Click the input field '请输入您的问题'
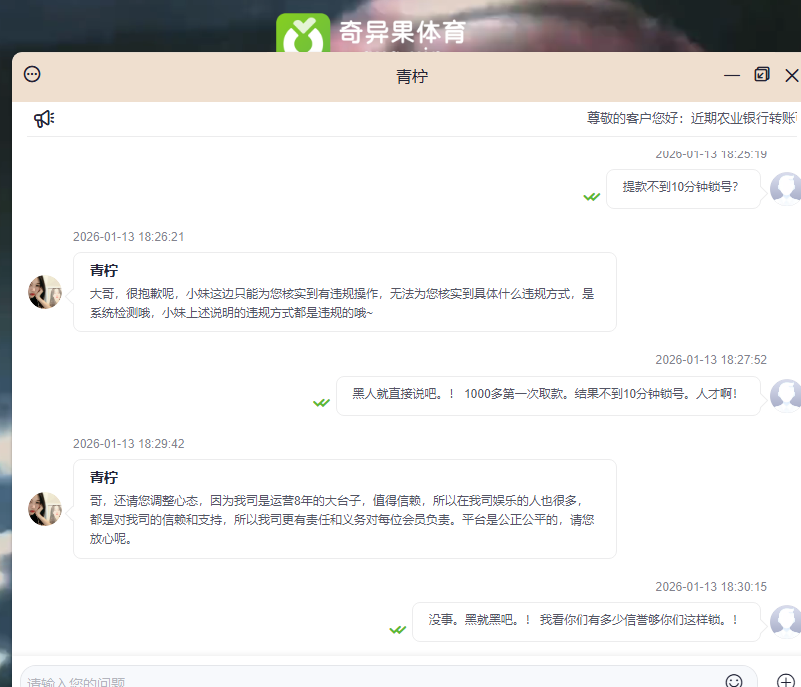801x687 pixels. 200,681
